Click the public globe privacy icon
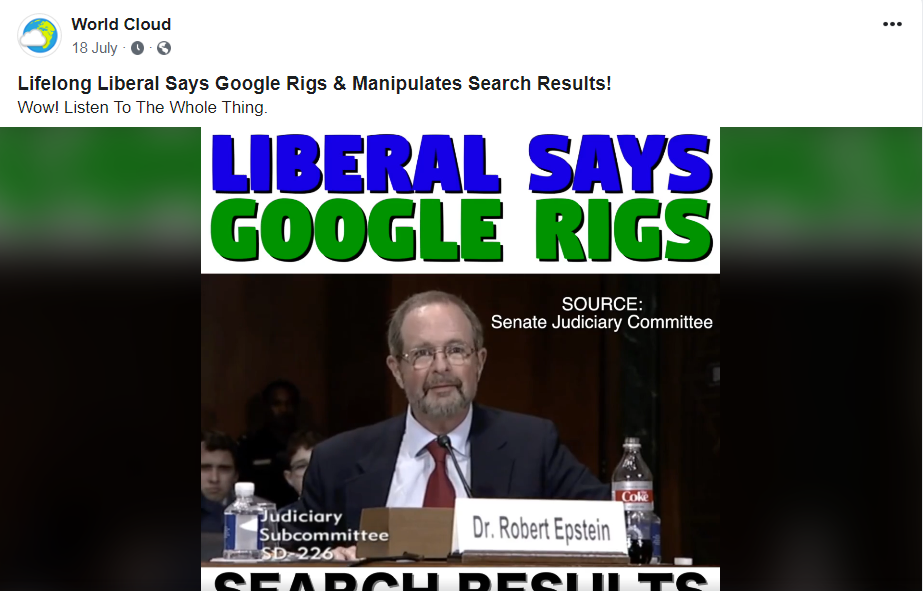923x591 pixels. tap(164, 48)
